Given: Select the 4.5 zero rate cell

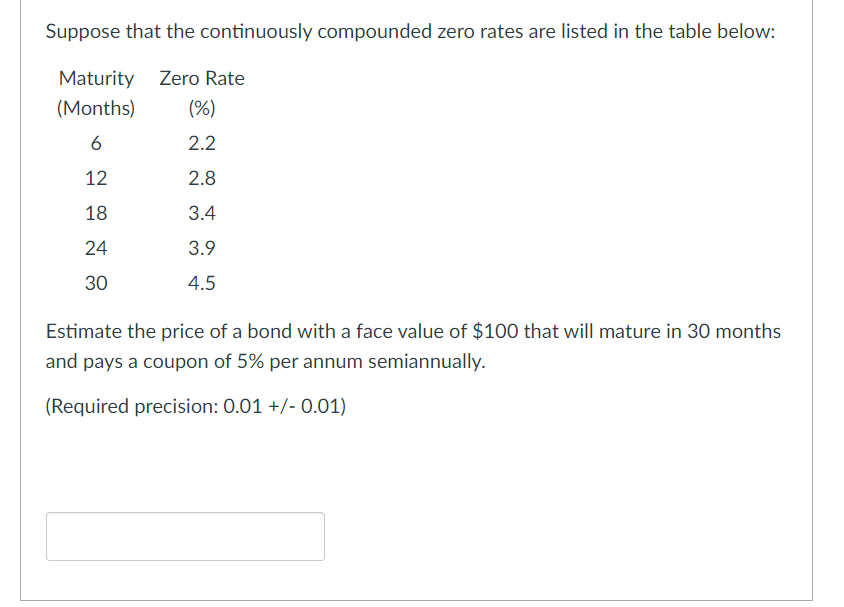Looking at the screenshot, I should point(203,283).
